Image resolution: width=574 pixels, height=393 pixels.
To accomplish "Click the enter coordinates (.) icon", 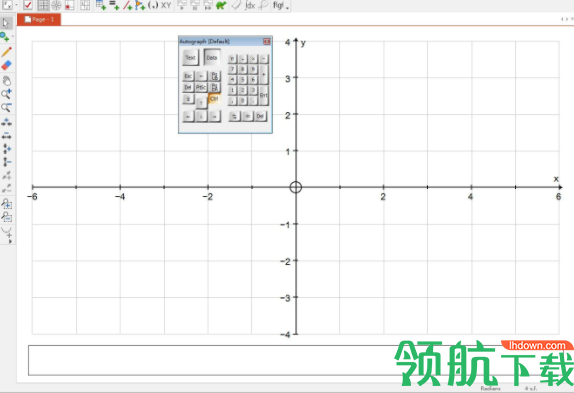I will tap(153, 5).
